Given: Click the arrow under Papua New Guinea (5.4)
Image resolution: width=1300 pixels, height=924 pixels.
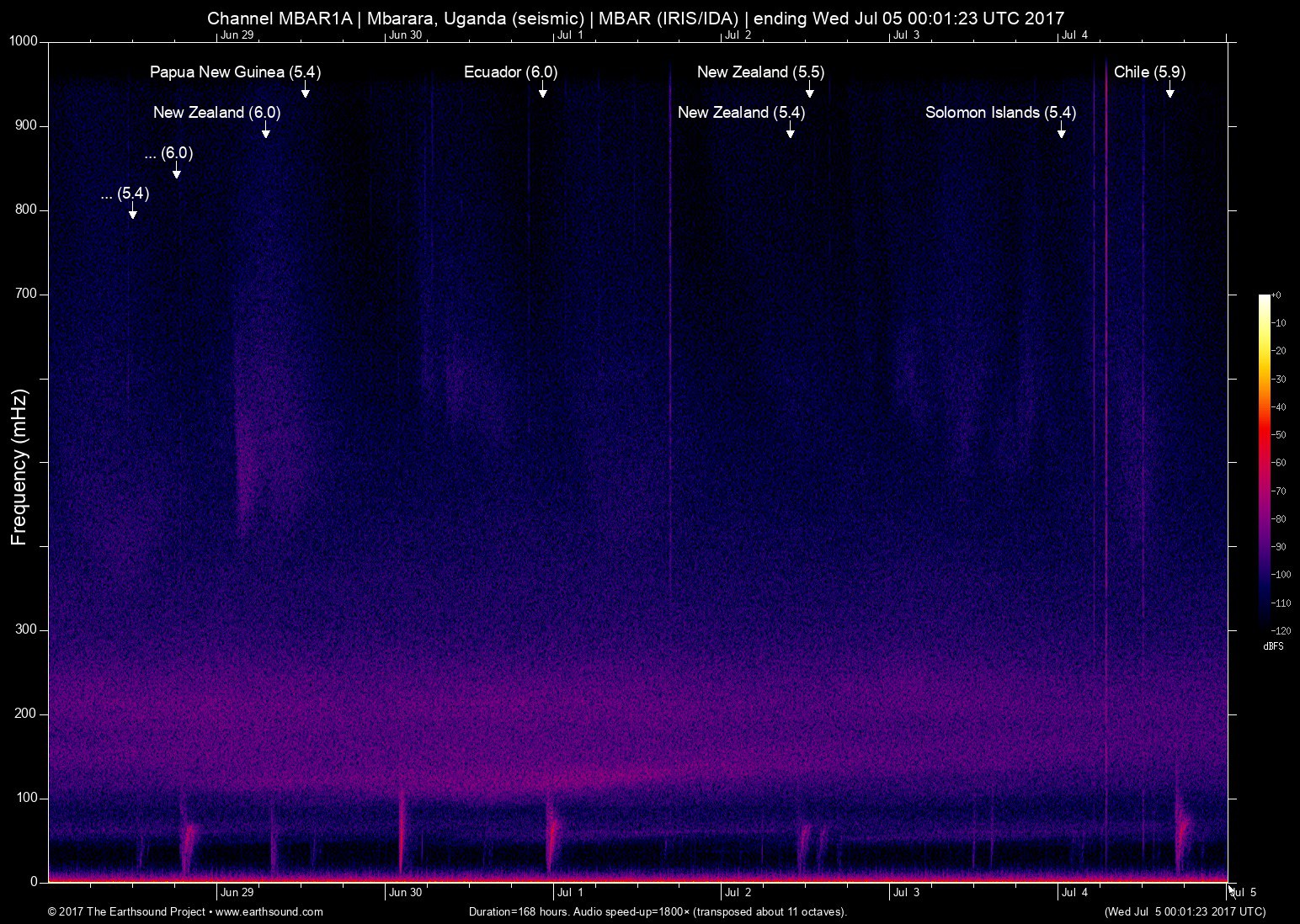Looking at the screenshot, I should pyautogui.click(x=306, y=89).
